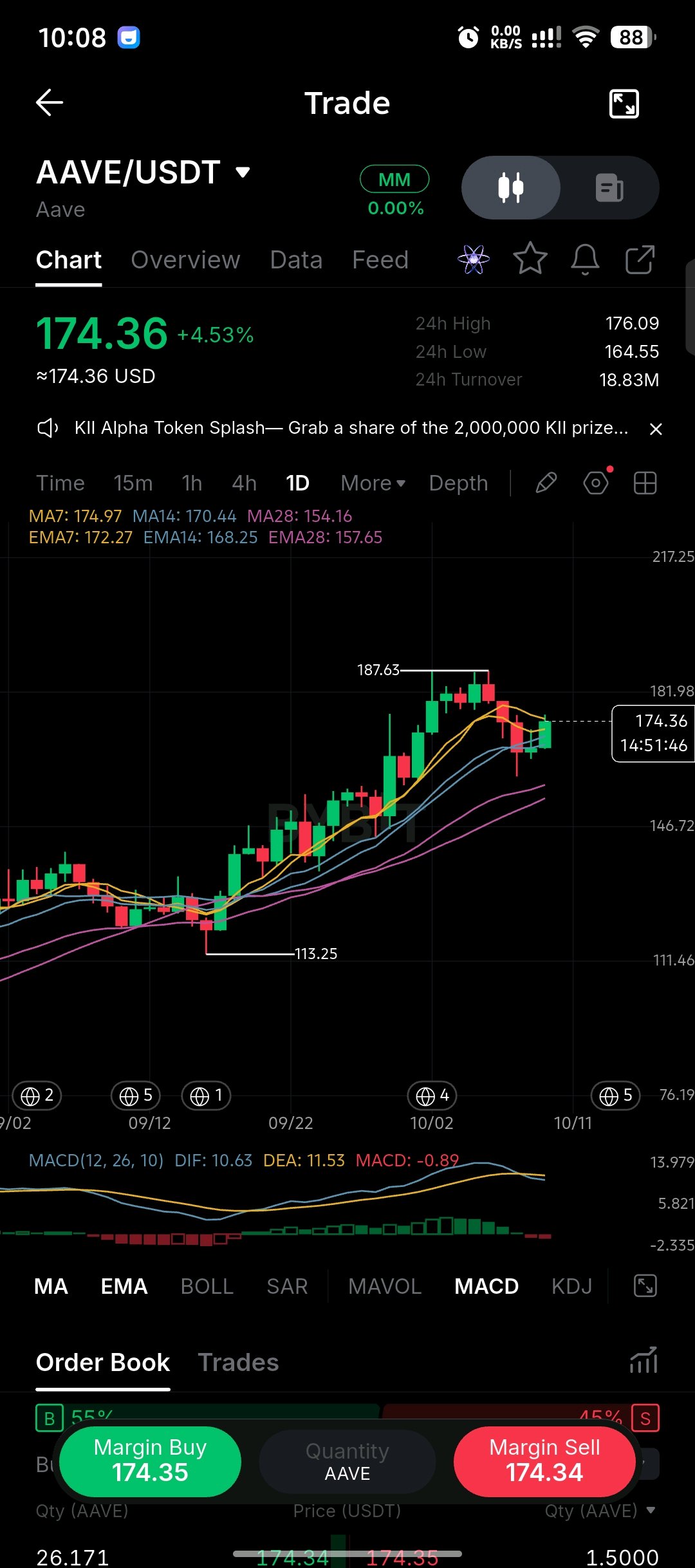Switch chart to 4h interval
This screenshot has width=695, height=1568.
point(245,483)
